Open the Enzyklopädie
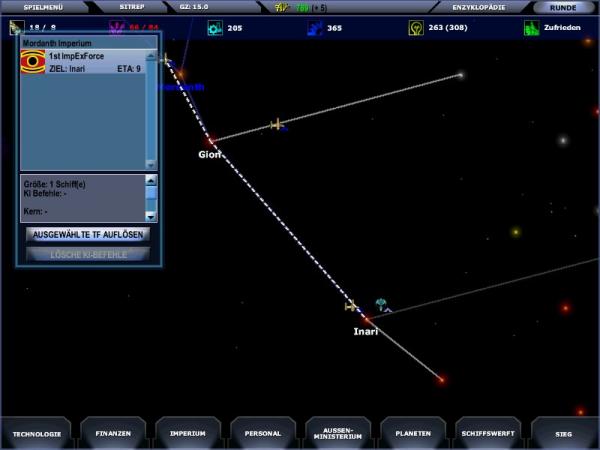Image resolution: width=600 pixels, height=450 pixels. [x=478, y=7]
